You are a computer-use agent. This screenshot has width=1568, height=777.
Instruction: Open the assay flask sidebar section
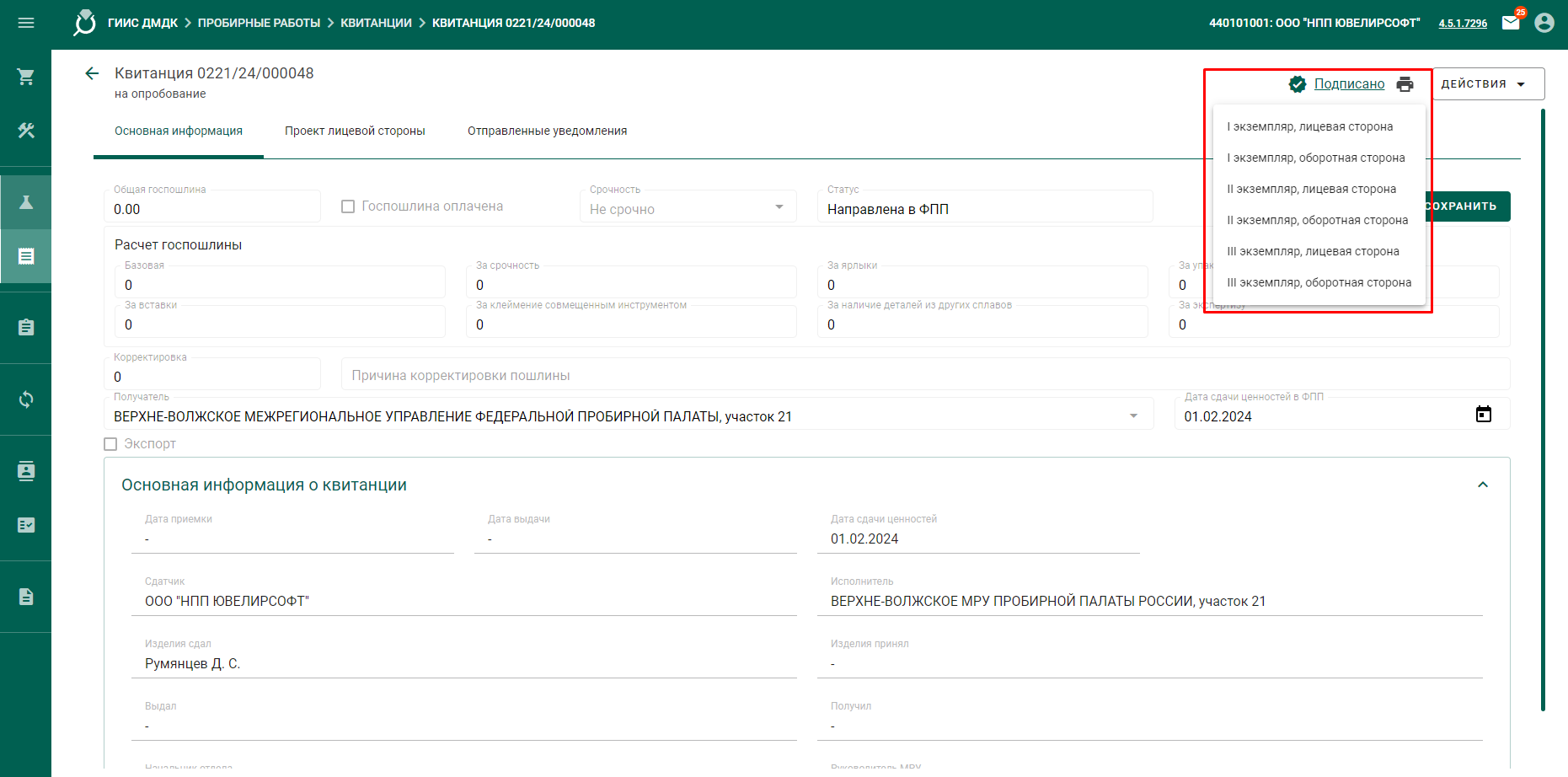pyautogui.click(x=26, y=202)
